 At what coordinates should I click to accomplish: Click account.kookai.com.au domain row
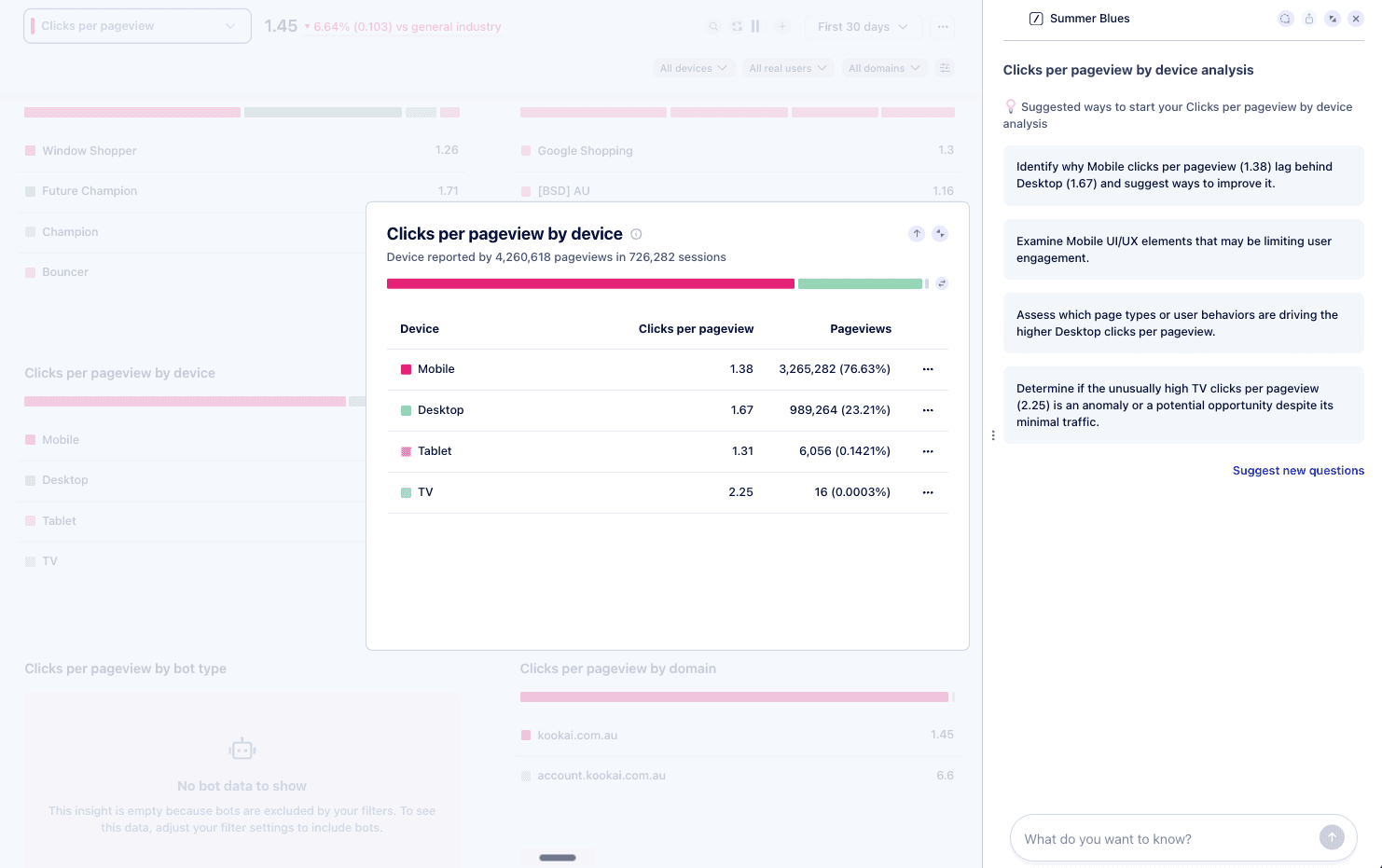tap(737, 776)
